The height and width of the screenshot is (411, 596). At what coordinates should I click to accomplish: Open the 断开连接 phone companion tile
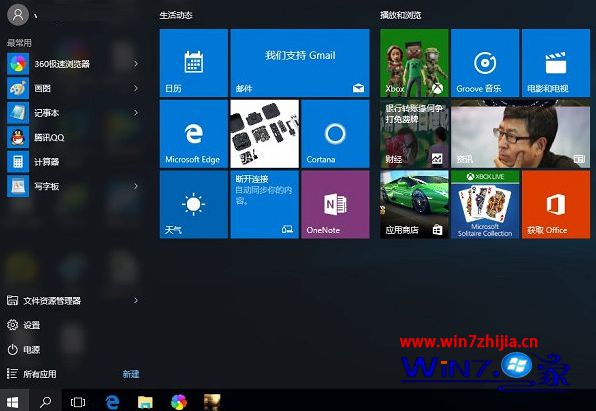click(265, 205)
